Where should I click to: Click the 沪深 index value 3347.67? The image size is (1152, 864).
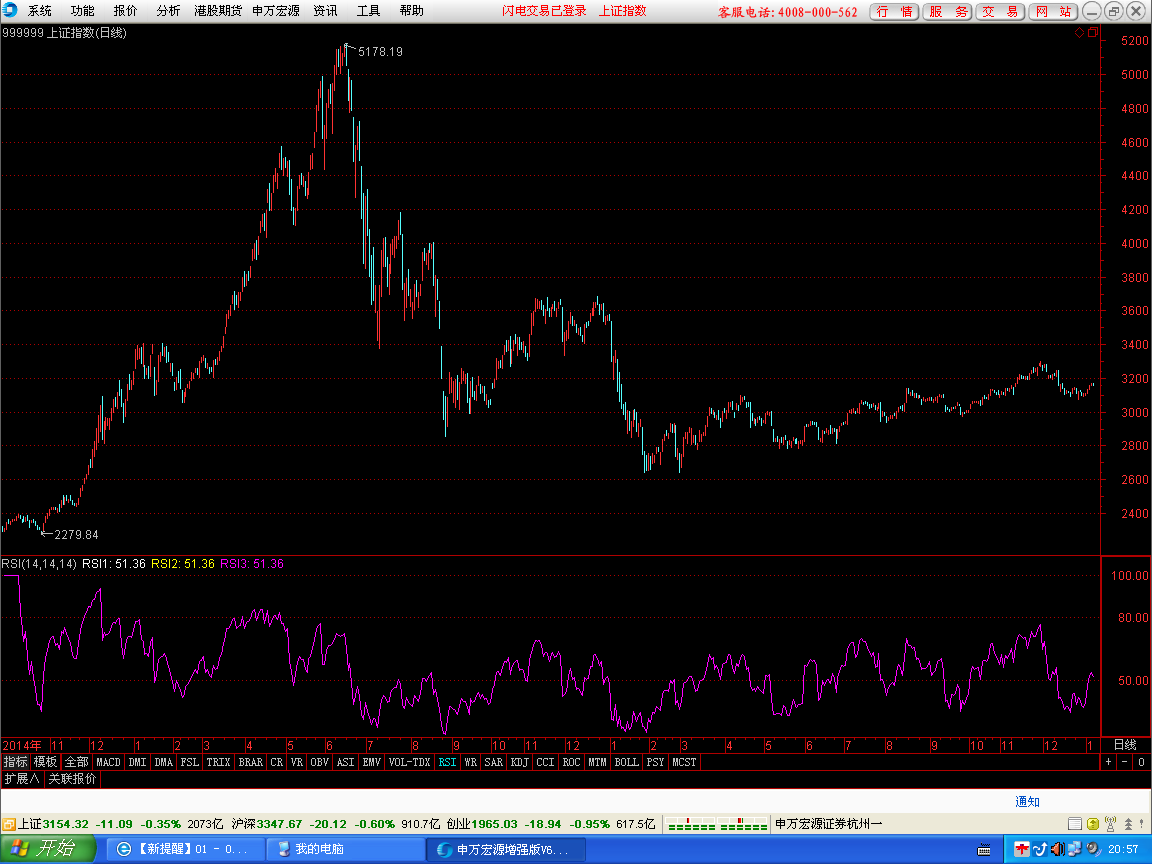pyautogui.click(x=279, y=824)
